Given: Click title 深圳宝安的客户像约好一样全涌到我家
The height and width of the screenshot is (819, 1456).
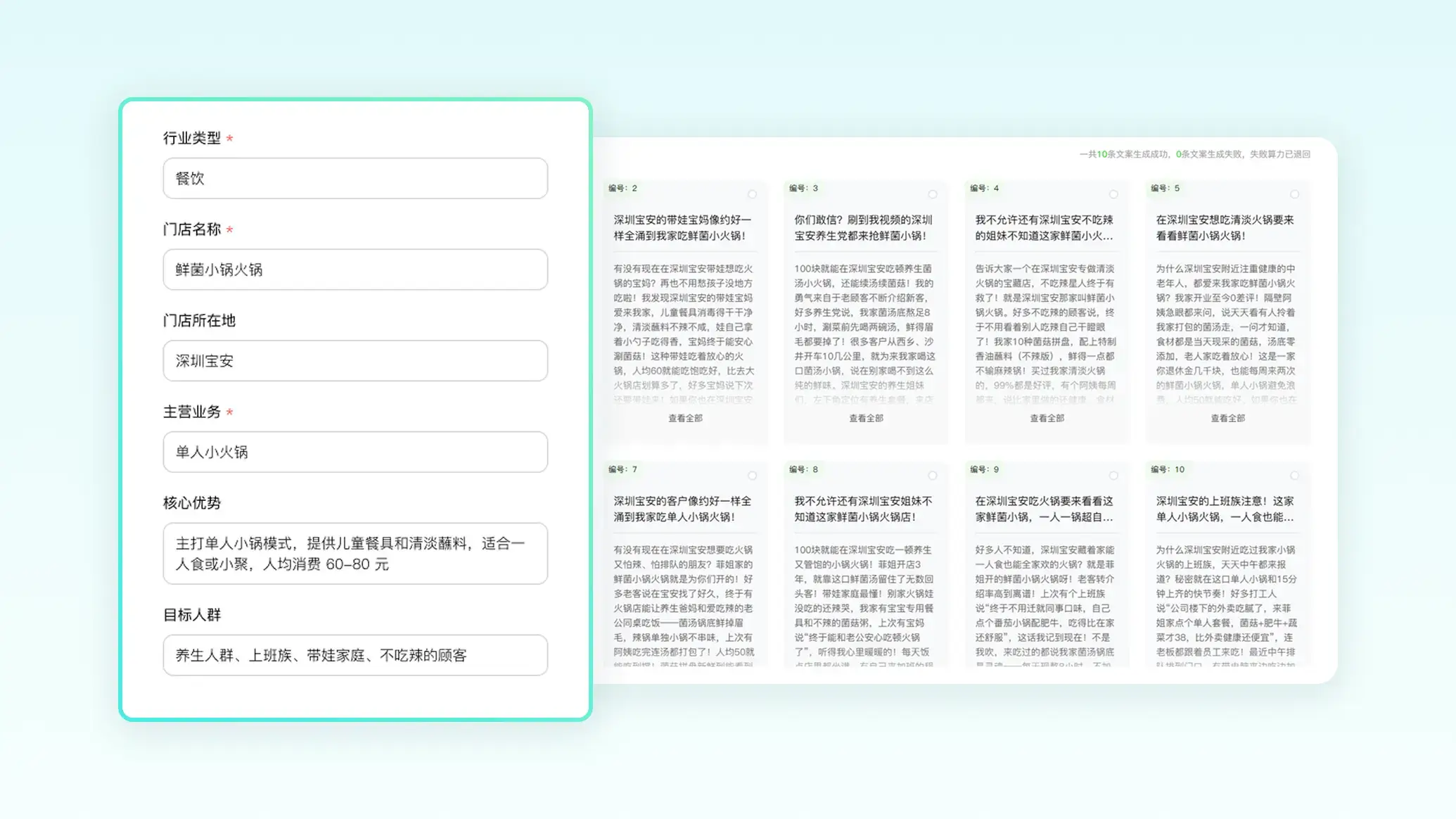Looking at the screenshot, I should [682, 509].
